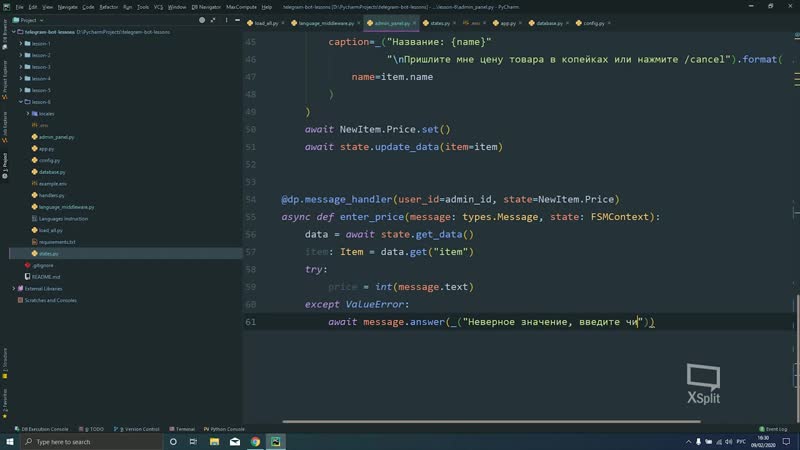Open DB Execution Console tool window
This screenshot has height=450, width=800.
(x=41, y=429)
